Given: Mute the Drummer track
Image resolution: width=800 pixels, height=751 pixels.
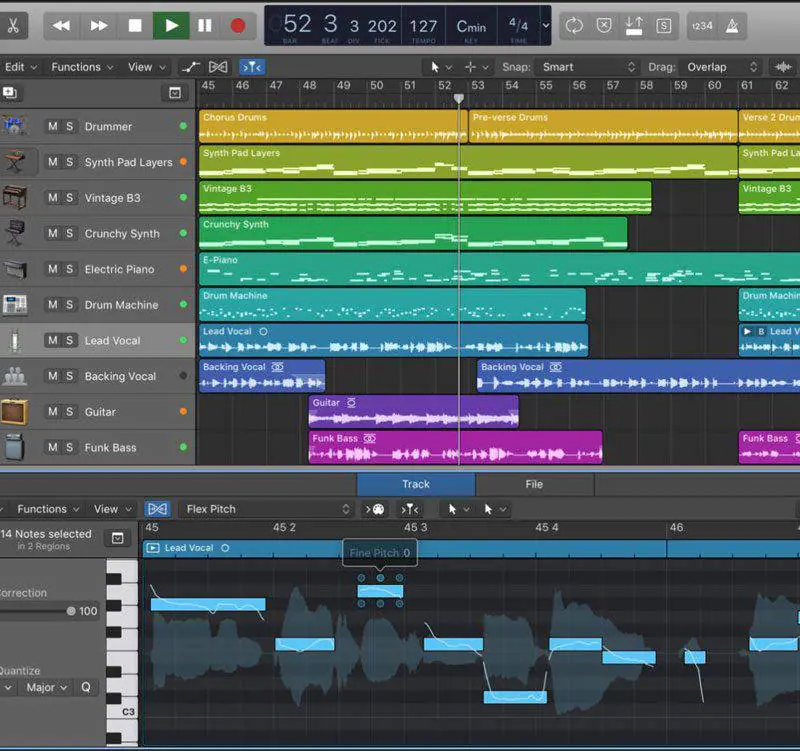Looking at the screenshot, I should point(53,126).
